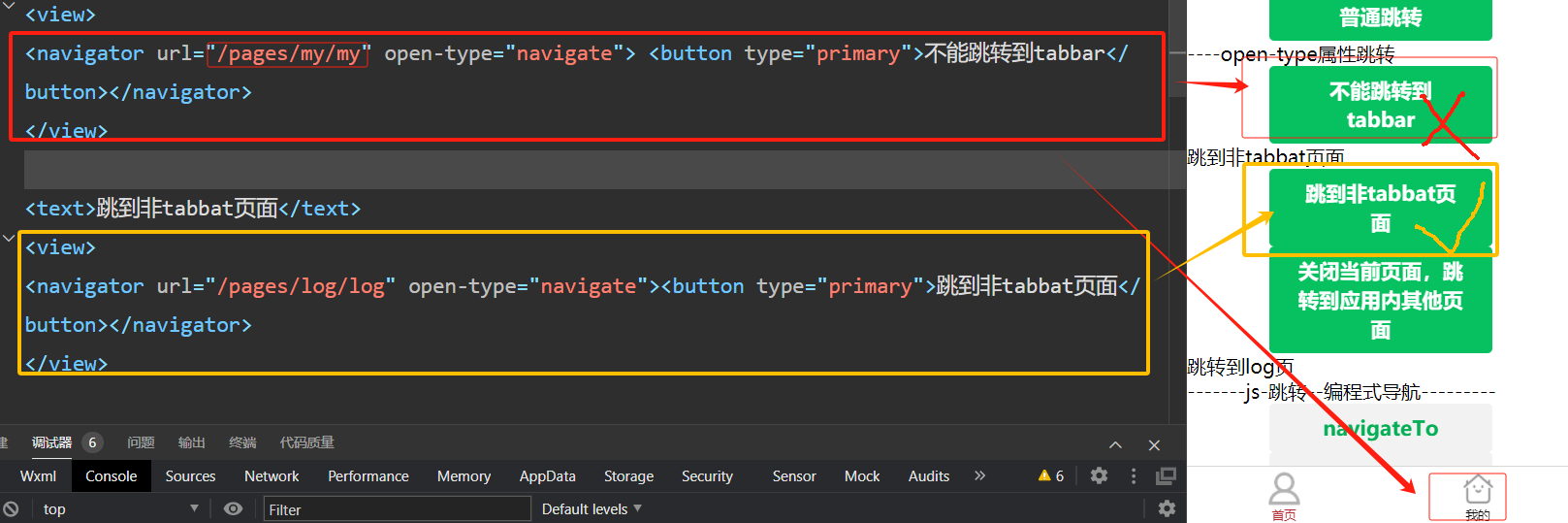The image size is (1568, 523).
Task: Tap the 我的 tabbar house icon
Action: pyautogui.click(x=1477, y=491)
